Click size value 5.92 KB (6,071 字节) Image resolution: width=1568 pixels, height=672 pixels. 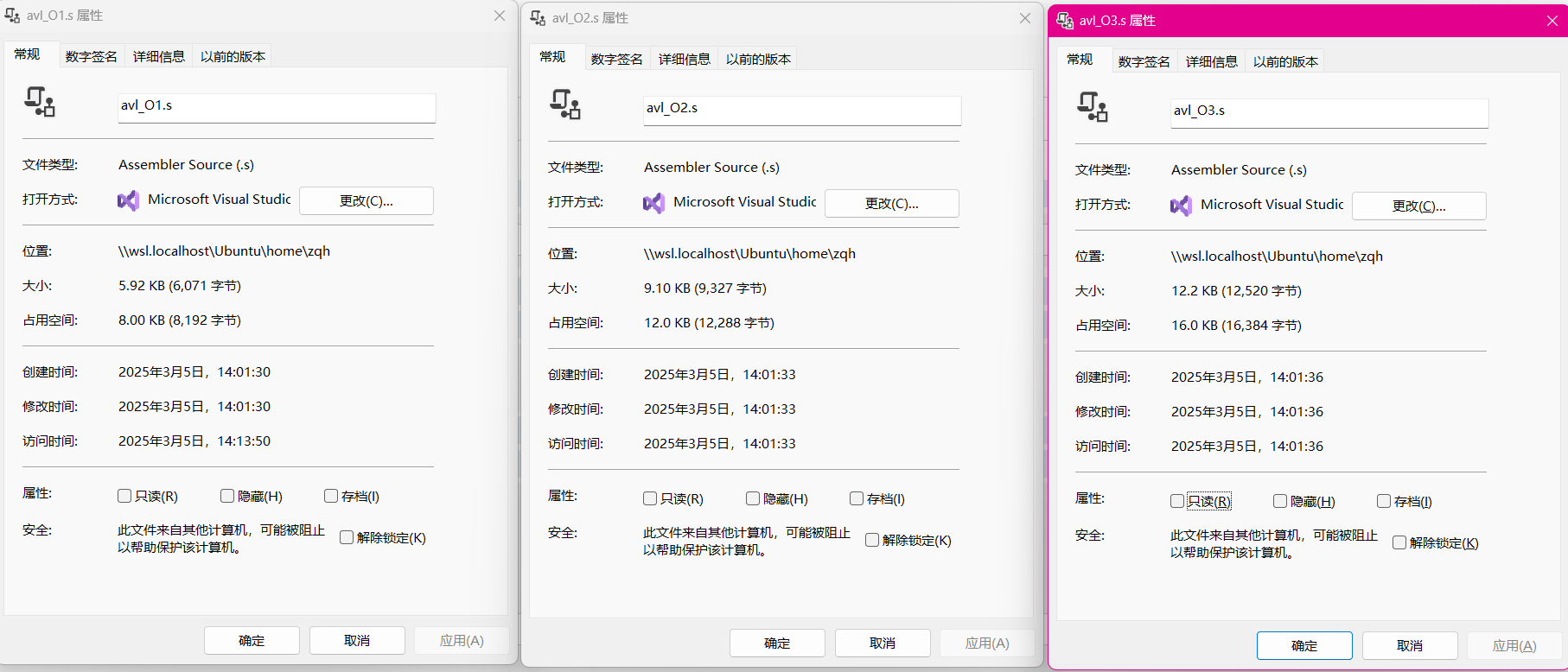coord(180,285)
